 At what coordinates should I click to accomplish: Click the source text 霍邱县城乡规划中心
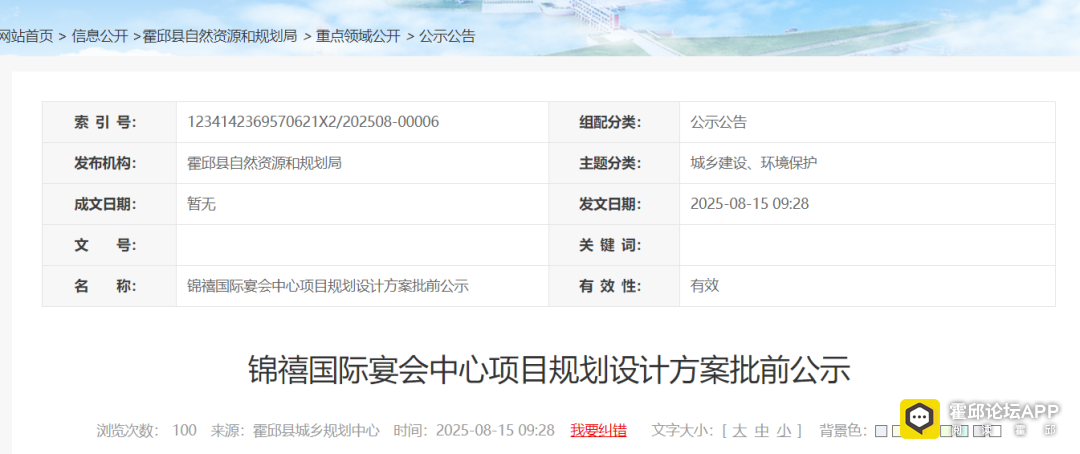click(316, 430)
